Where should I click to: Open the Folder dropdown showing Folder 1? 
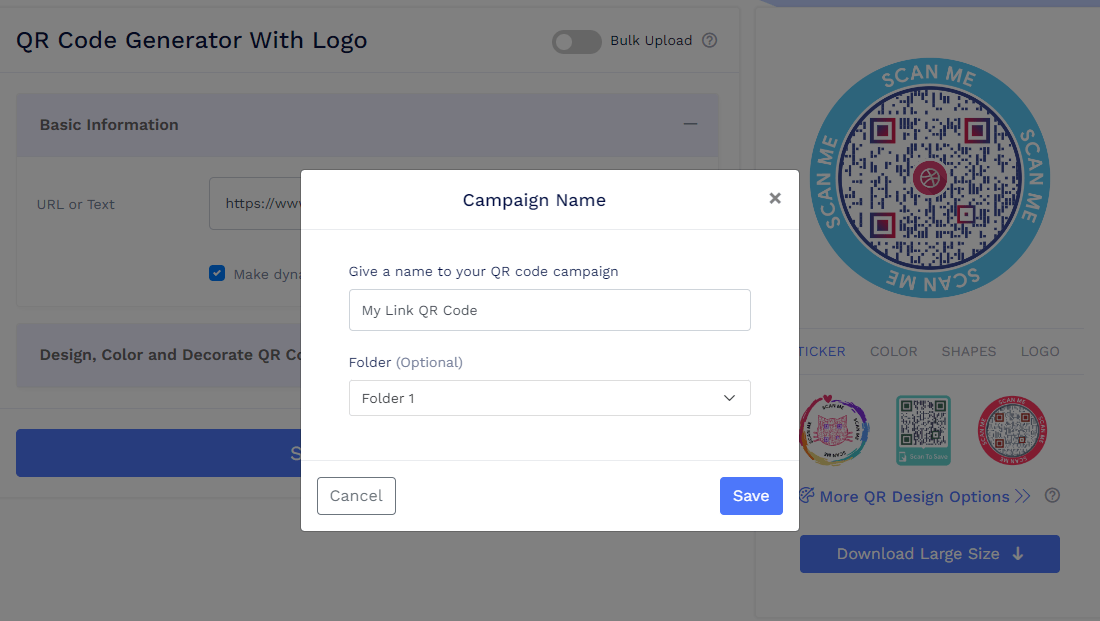(549, 398)
